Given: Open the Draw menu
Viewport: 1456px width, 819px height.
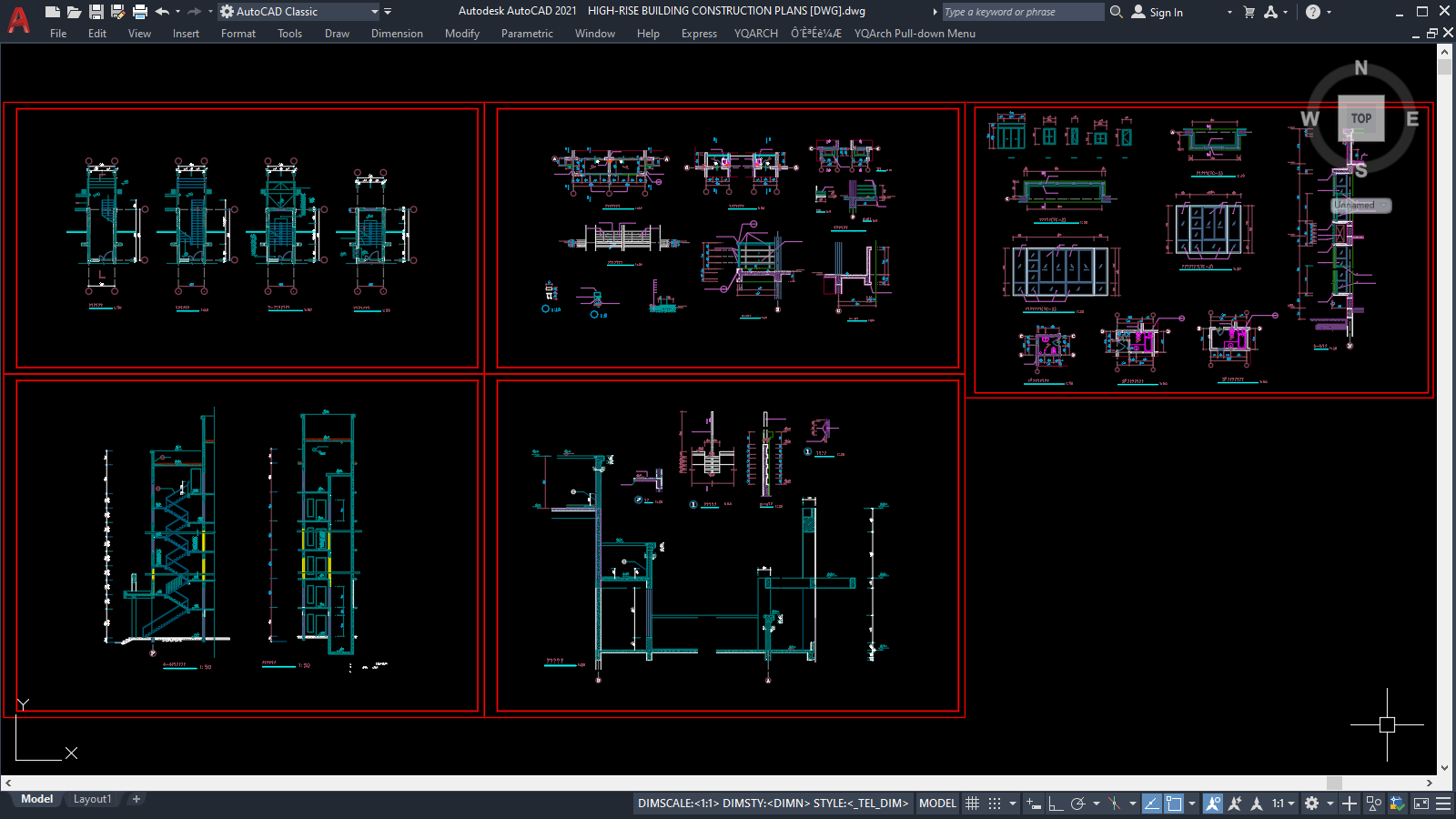Looking at the screenshot, I should 337,34.
